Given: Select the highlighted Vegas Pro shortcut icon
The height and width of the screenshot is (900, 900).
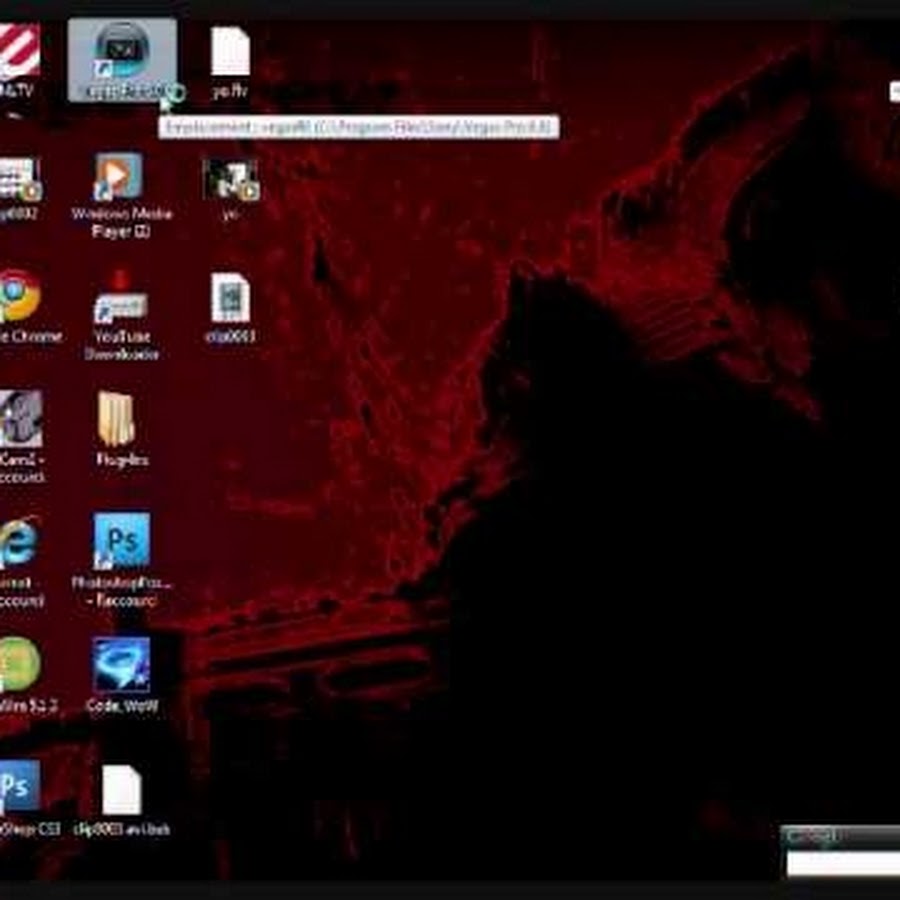Looking at the screenshot, I should pyautogui.click(x=122, y=60).
